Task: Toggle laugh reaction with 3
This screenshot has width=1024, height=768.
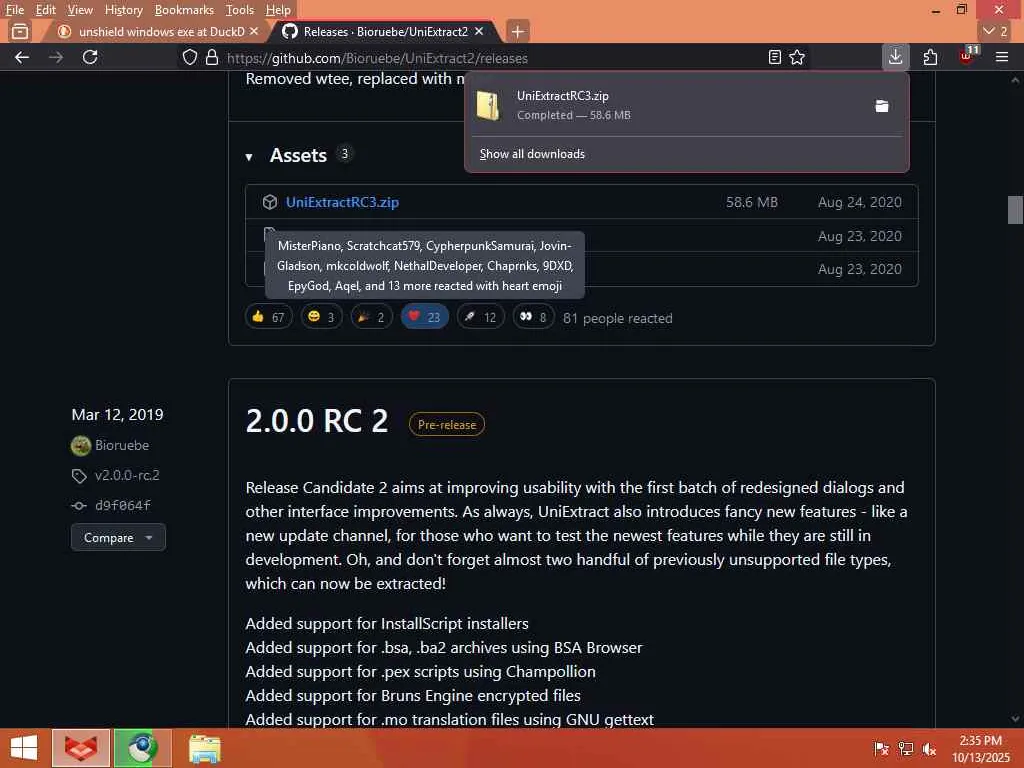Action: coord(321,317)
